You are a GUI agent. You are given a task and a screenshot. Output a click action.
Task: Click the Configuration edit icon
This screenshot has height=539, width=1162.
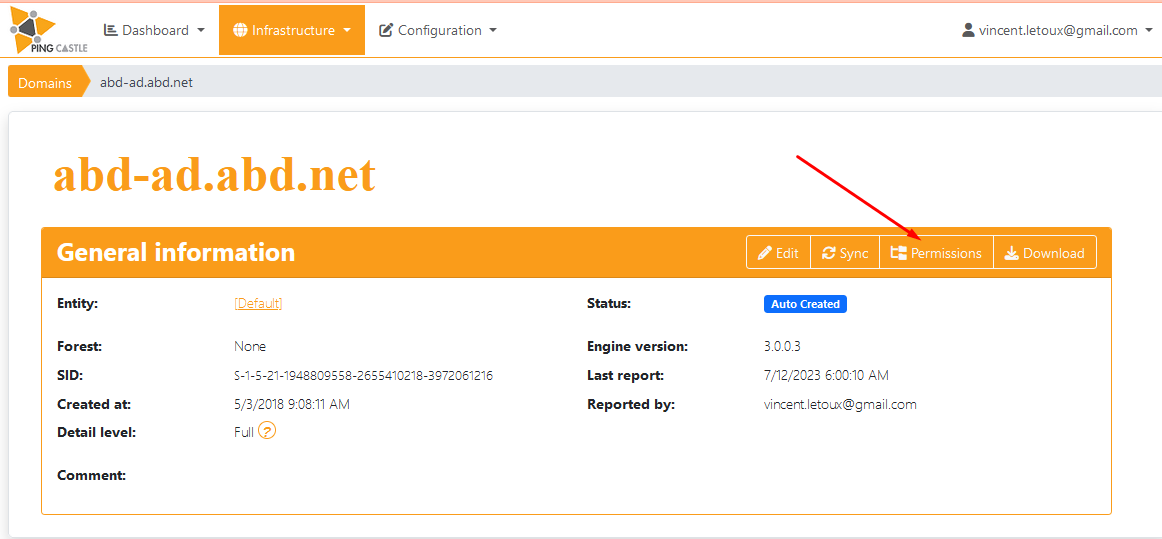point(386,30)
